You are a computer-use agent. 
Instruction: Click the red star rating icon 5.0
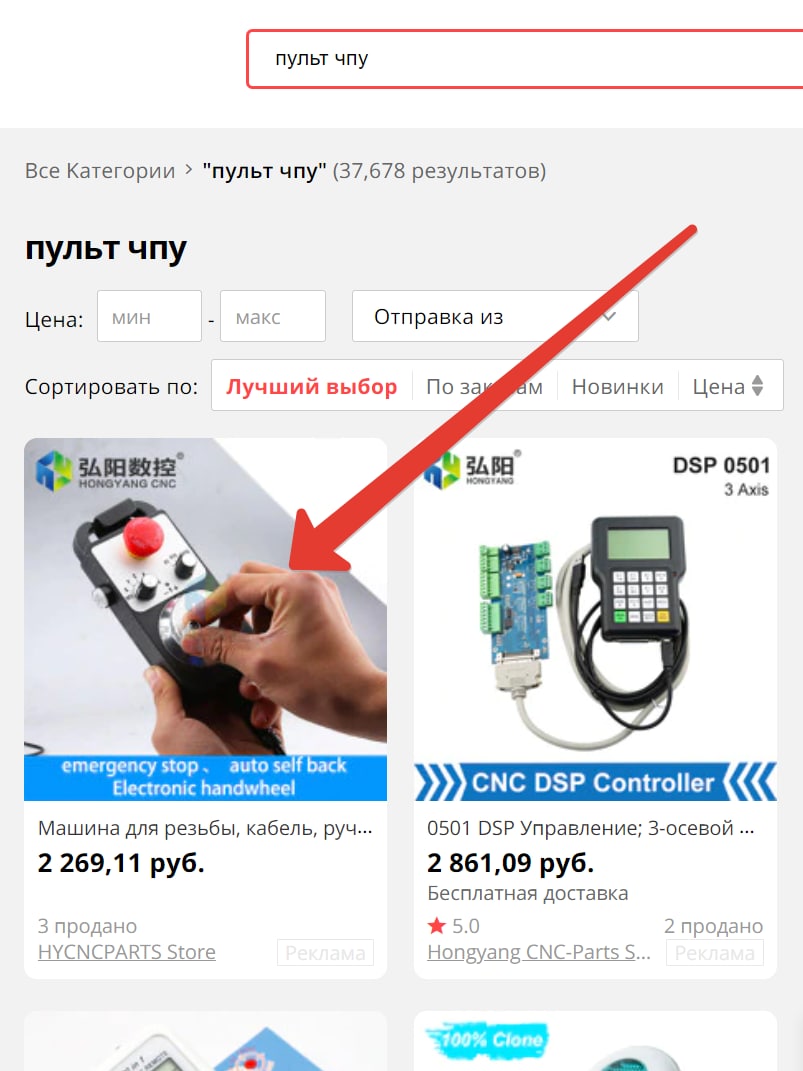pyautogui.click(x=436, y=926)
